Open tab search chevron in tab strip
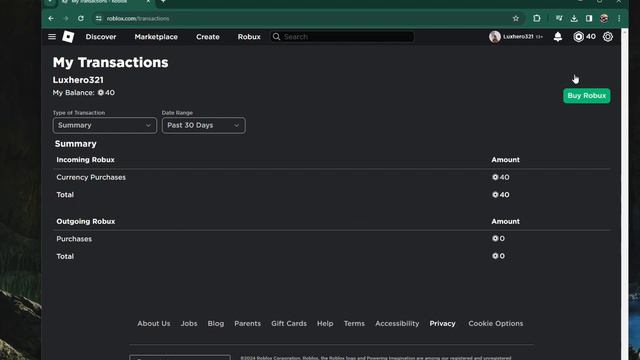640x360 pixels. 50,2
